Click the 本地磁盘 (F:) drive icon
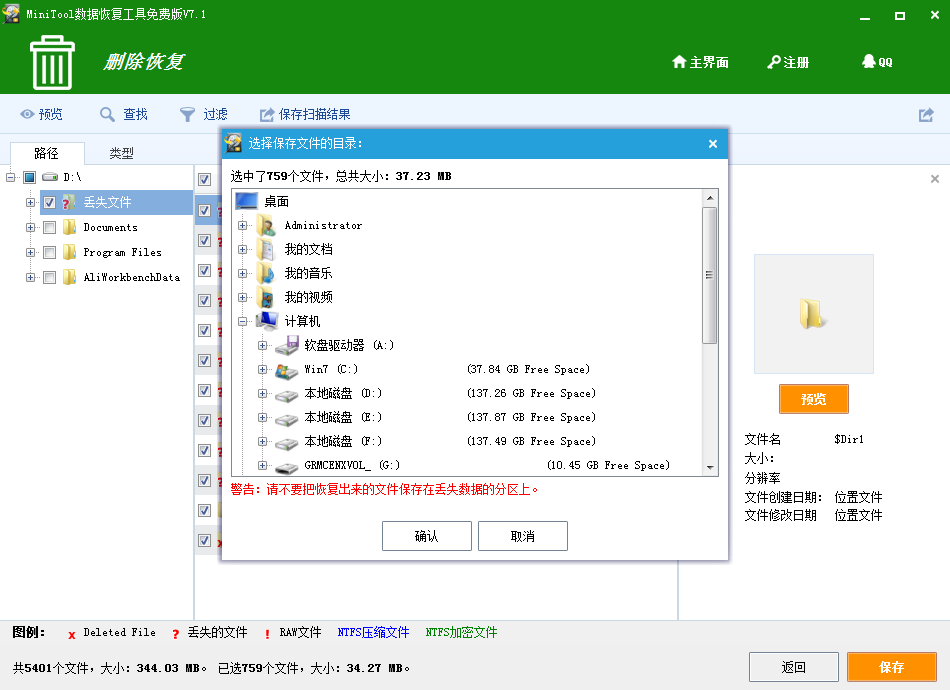The image size is (950, 690). coord(286,443)
